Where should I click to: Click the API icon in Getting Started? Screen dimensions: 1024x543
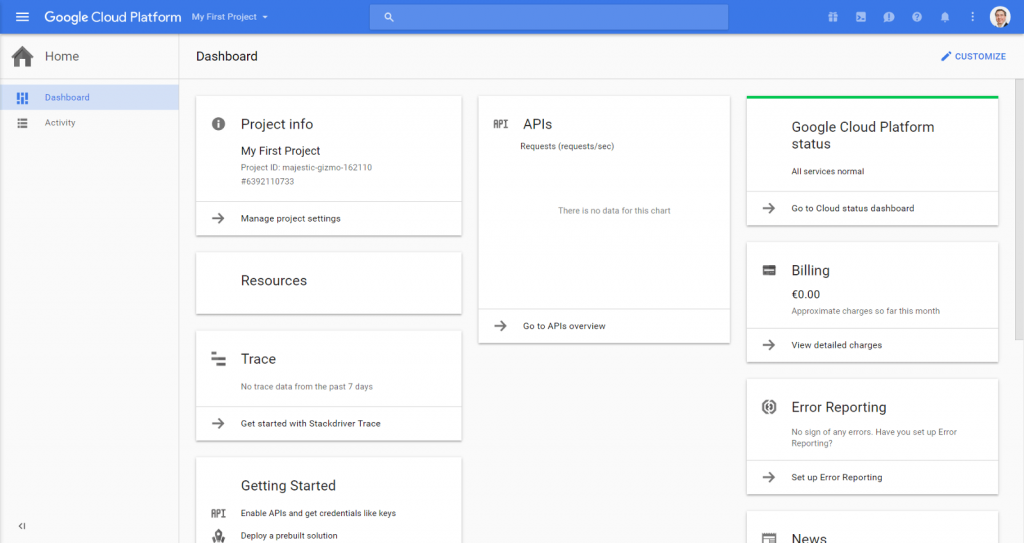coord(218,514)
